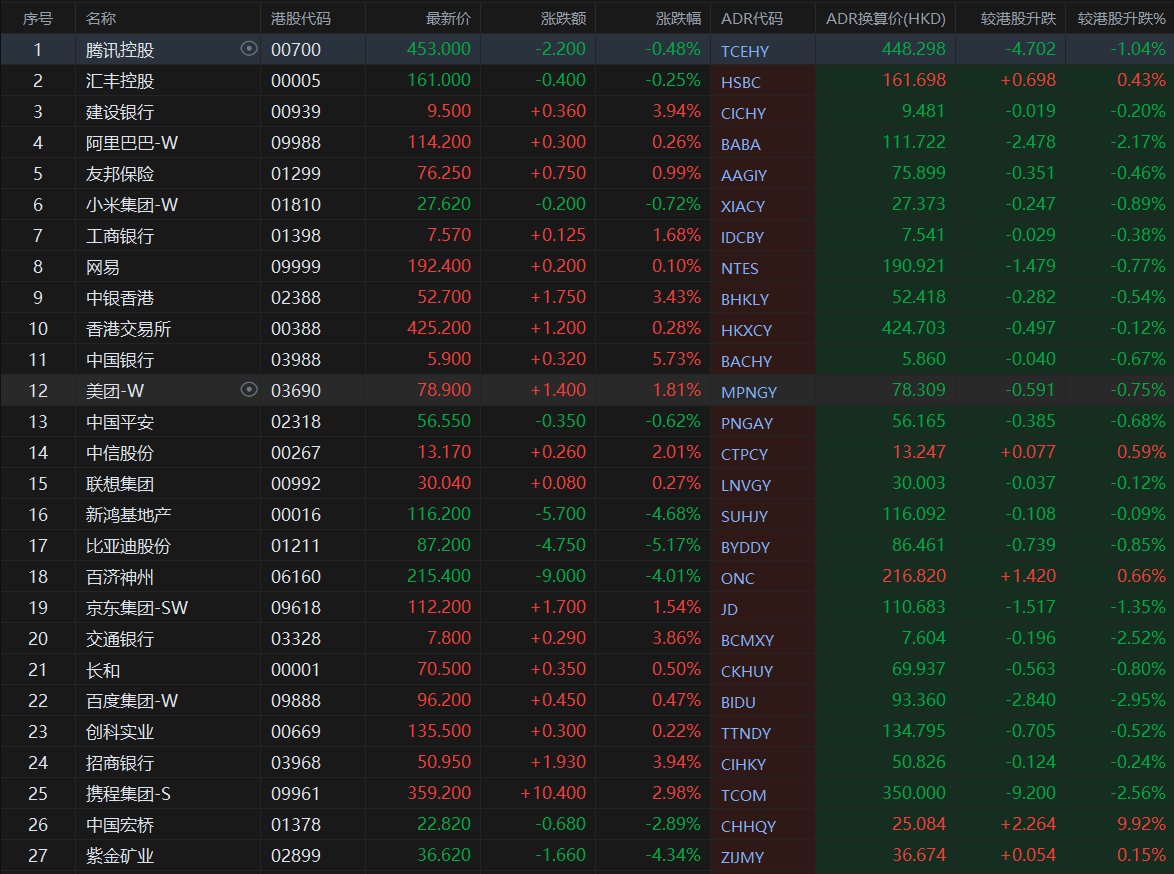This screenshot has width=1174, height=874.
Task: Select 携程集团-S stock name
Action: (x=128, y=794)
